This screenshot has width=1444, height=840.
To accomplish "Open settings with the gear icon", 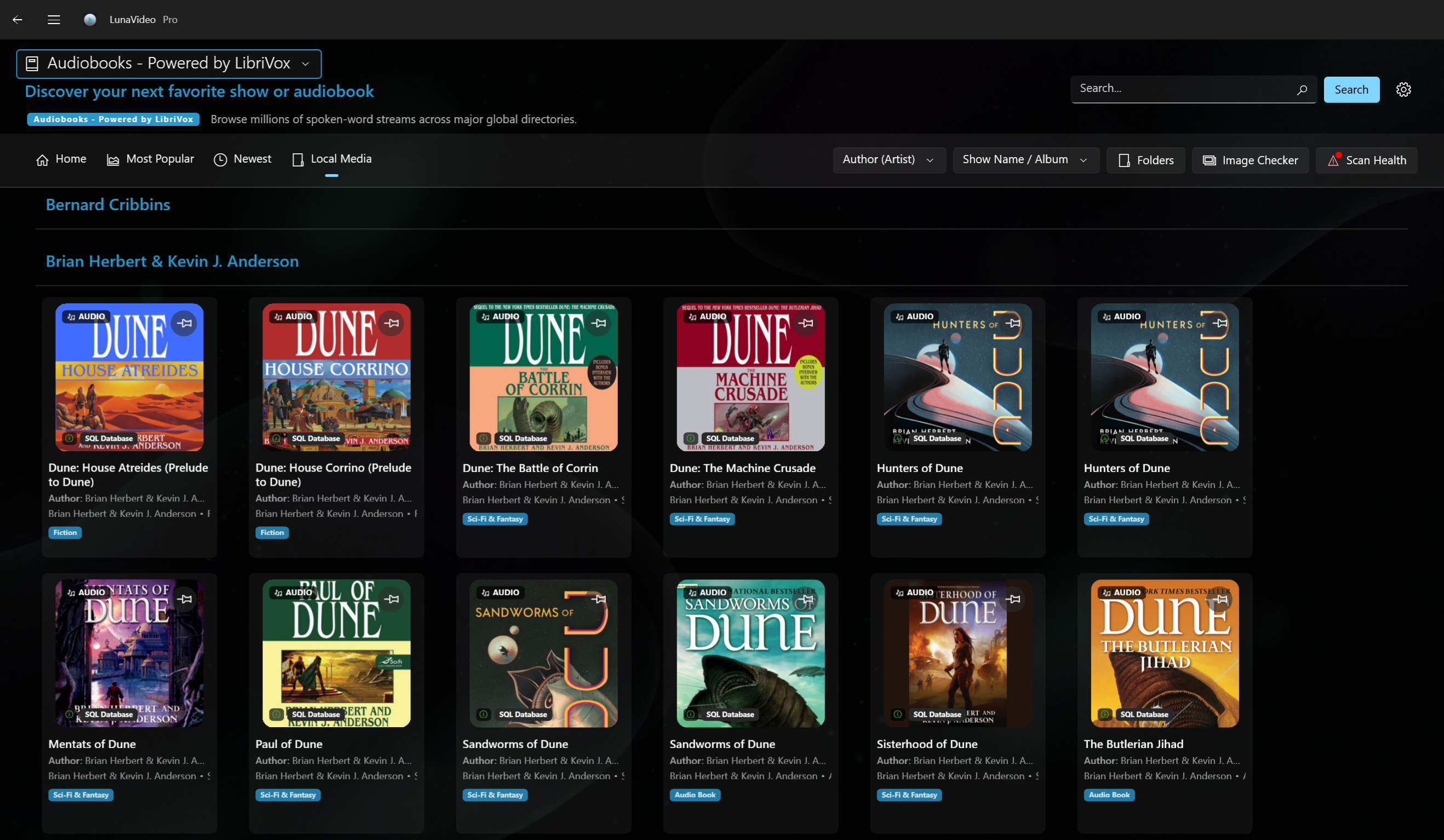I will [x=1403, y=89].
